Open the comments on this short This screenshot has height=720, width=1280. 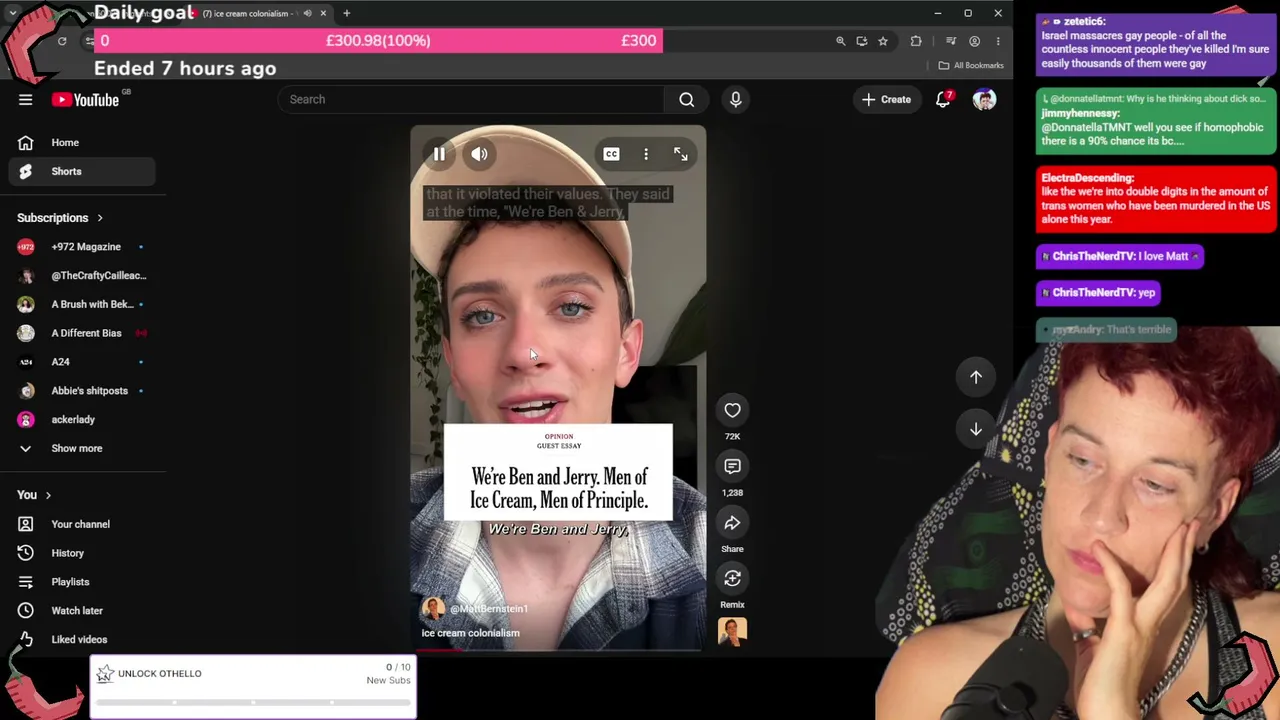[732, 466]
